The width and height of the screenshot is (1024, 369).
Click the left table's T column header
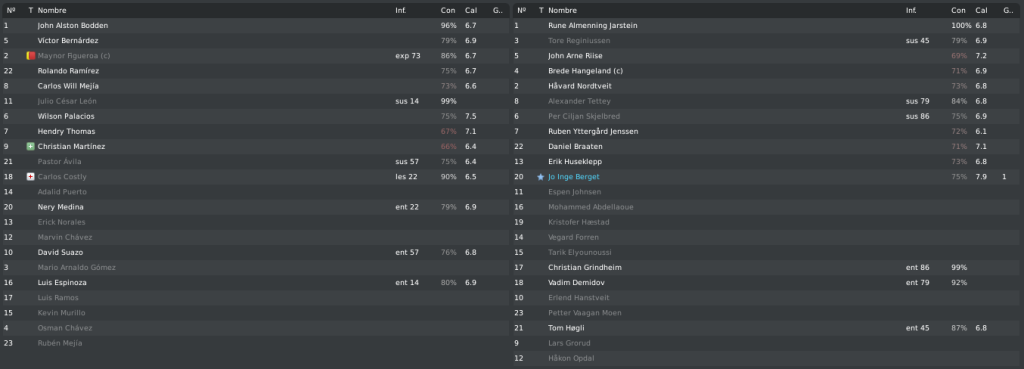[x=31, y=10]
